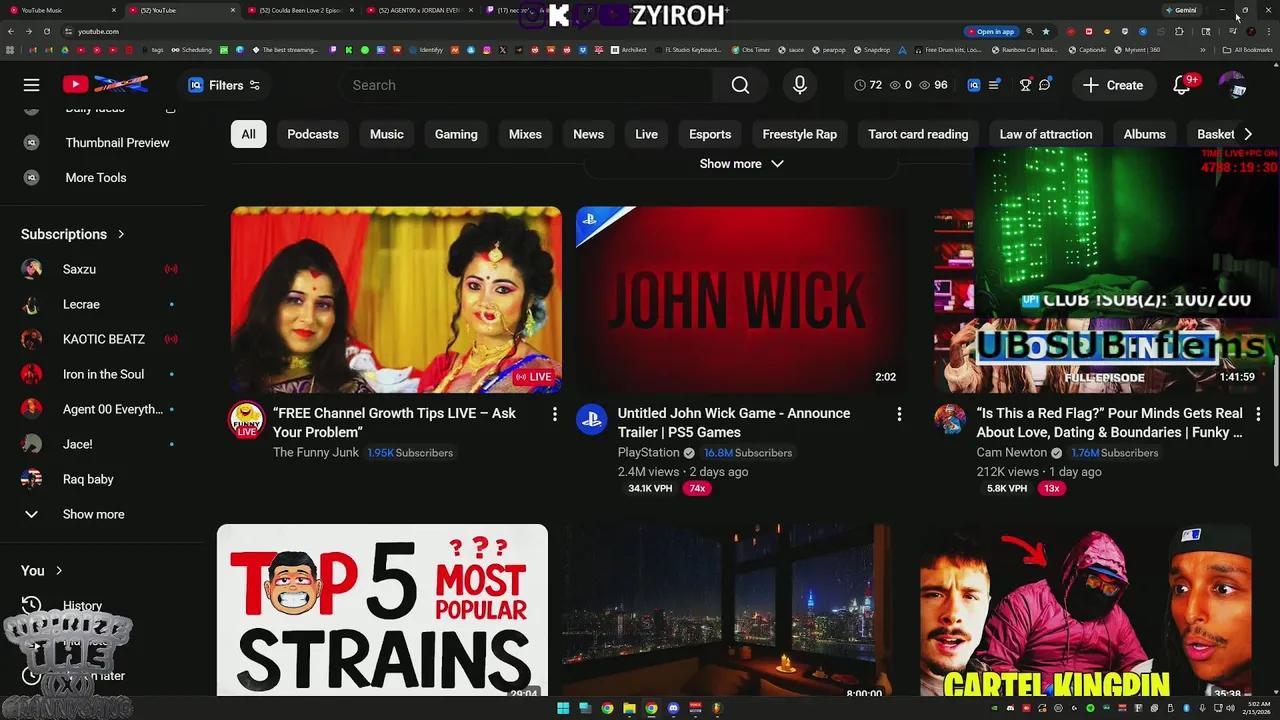Select the Podcasts filter chip
The width and height of the screenshot is (1280, 720).
pos(313,134)
